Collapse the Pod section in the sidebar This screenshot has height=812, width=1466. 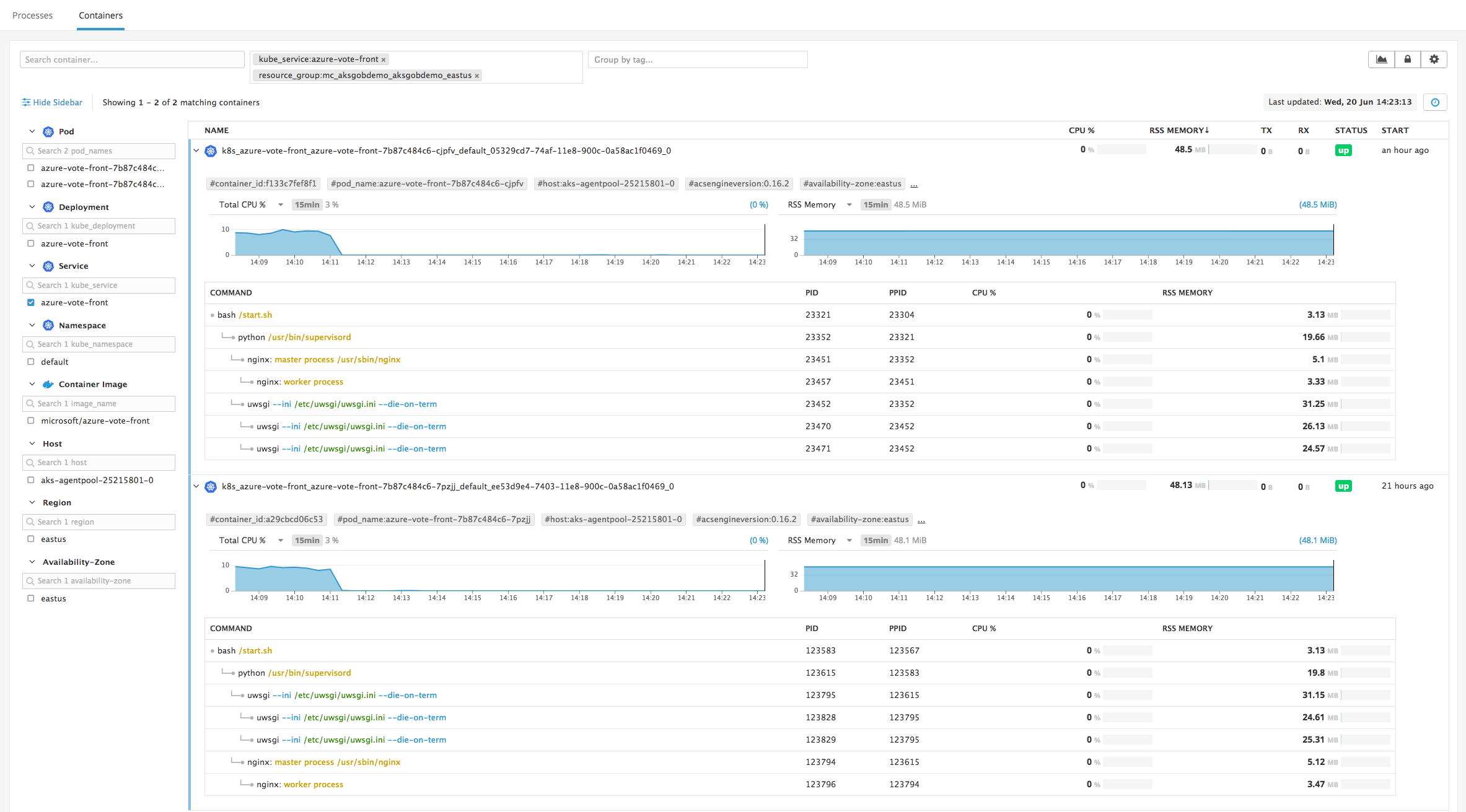(x=32, y=131)
